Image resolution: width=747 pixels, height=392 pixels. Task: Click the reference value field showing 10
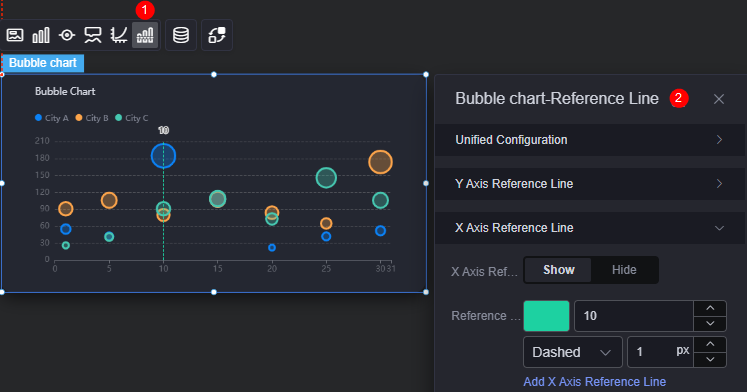click(634, 316)
